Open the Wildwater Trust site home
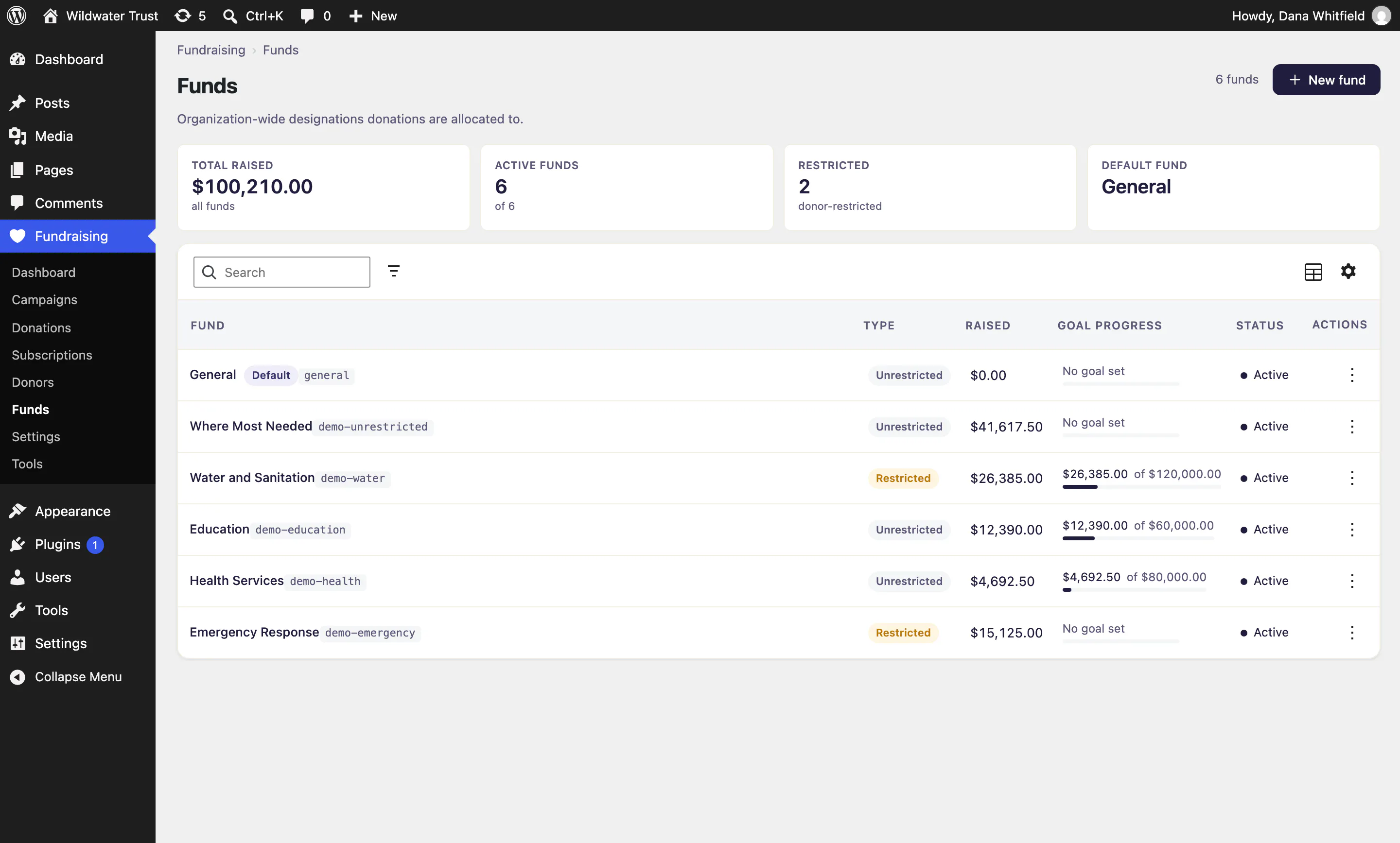The width and height of the screenshot is (1400, 843). 101,16
